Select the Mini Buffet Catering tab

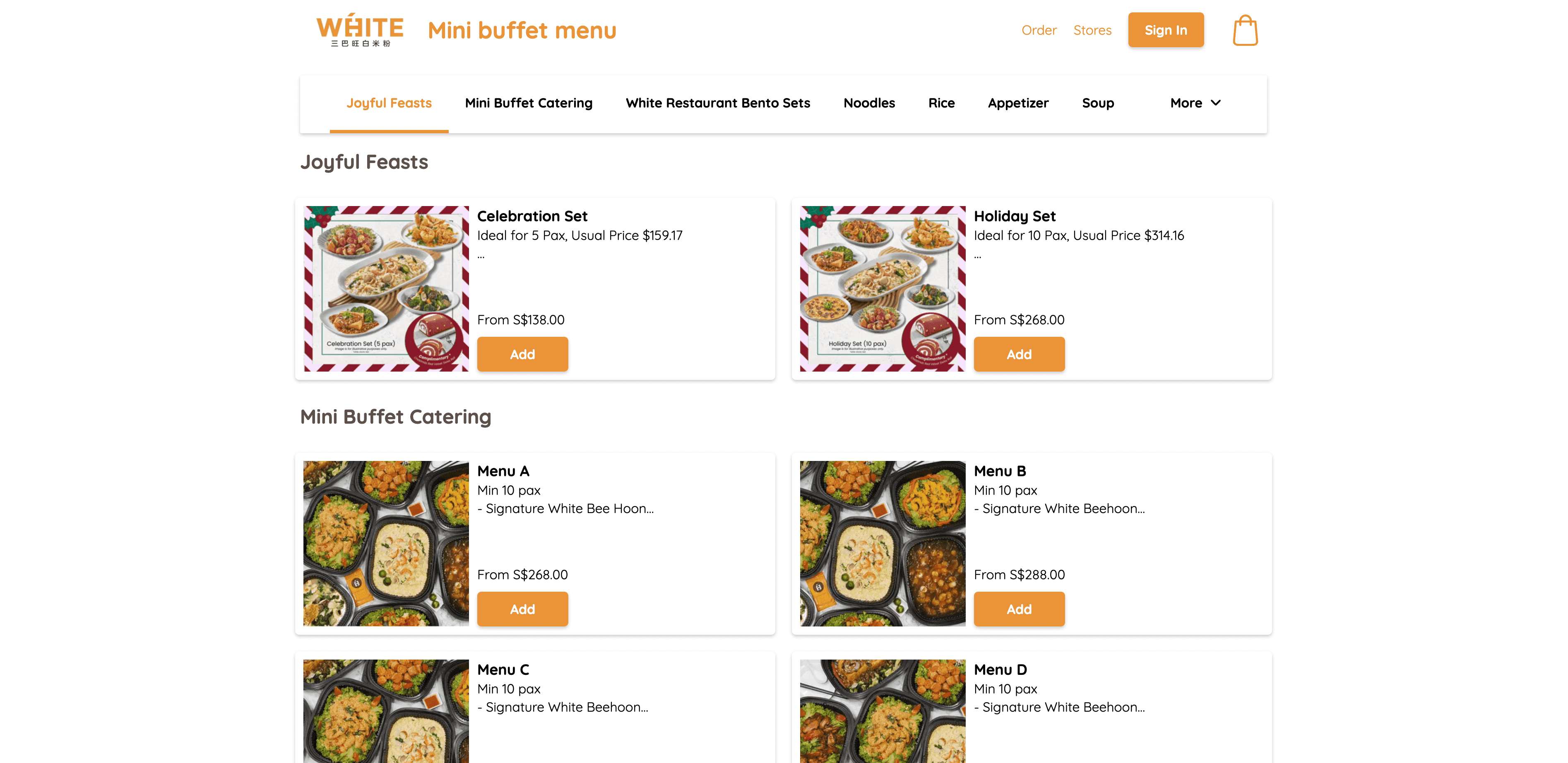(x=528, y=103)
